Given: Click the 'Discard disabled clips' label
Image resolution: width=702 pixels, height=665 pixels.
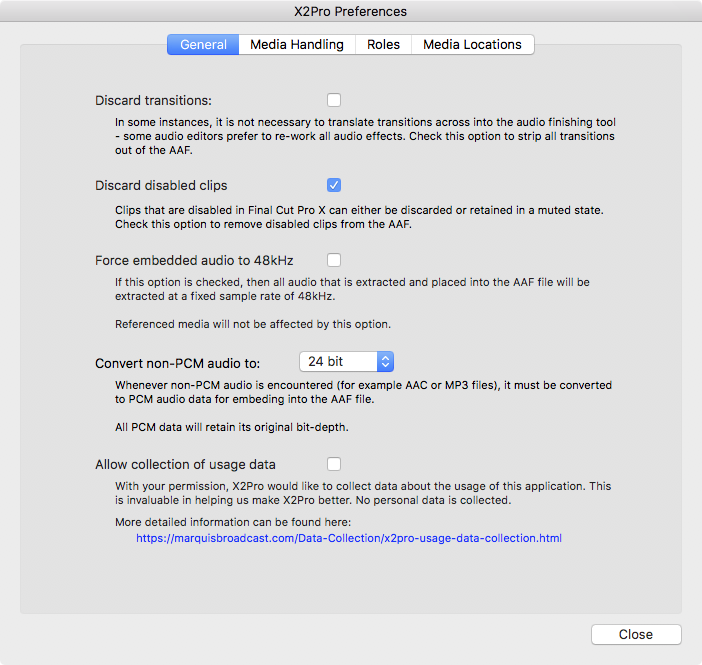Looking at the screenshot, I should (x=161, y=185).
